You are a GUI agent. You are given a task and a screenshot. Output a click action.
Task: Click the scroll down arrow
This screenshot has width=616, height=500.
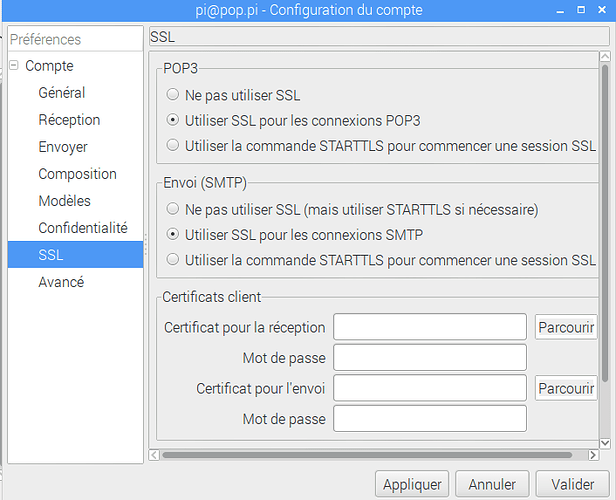tap(605, 443)
